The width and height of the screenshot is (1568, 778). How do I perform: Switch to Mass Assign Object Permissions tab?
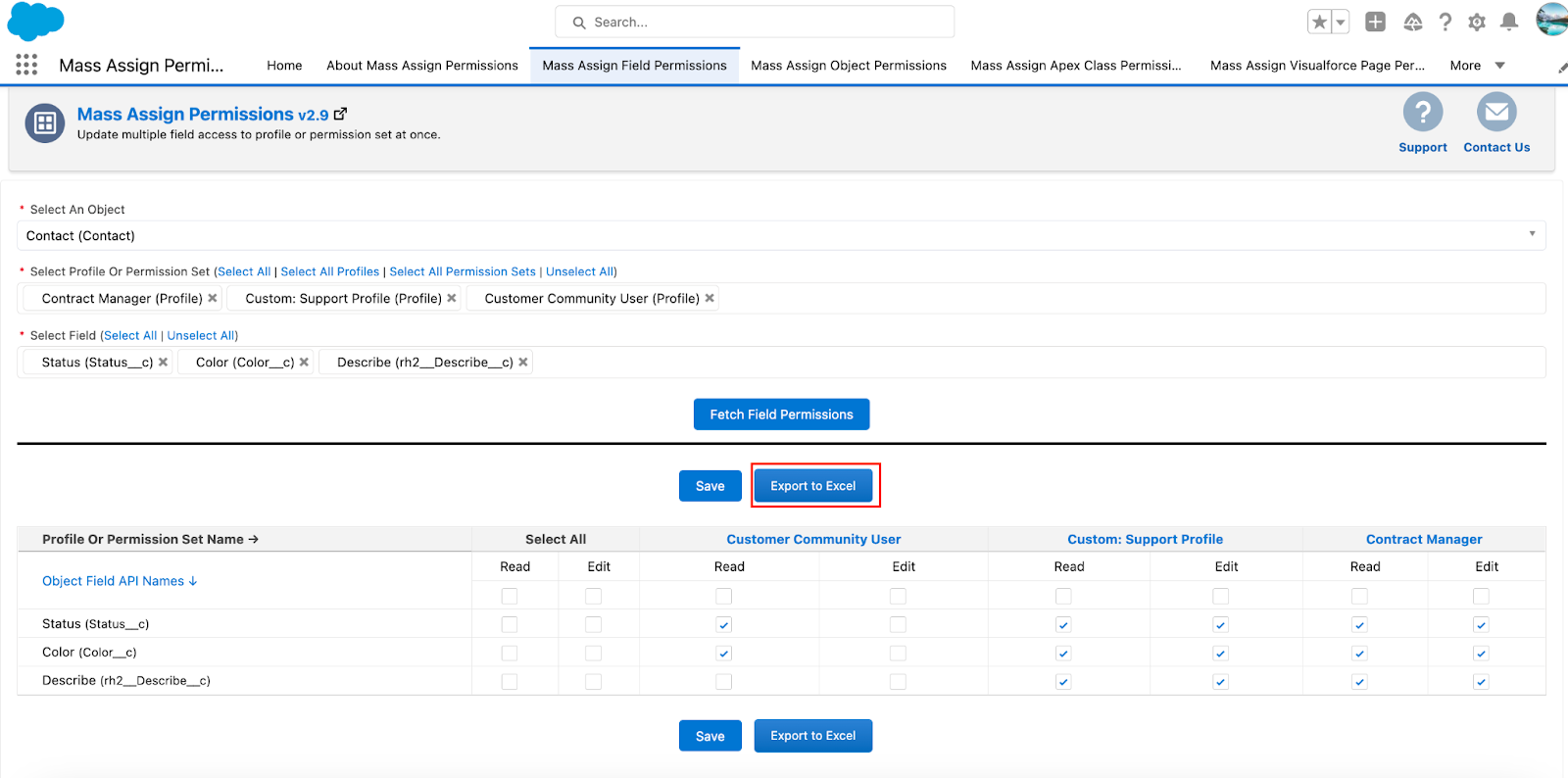[849, 66]
